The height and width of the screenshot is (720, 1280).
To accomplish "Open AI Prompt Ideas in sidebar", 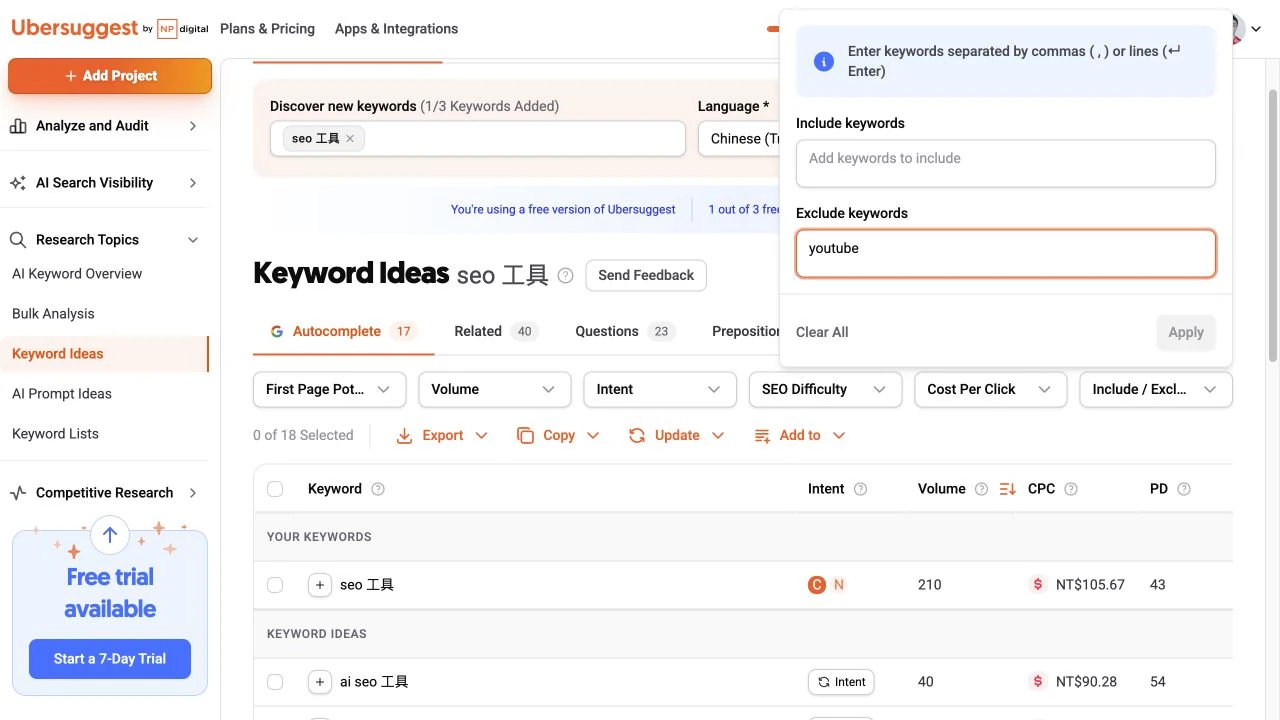I will click(62, 394).
